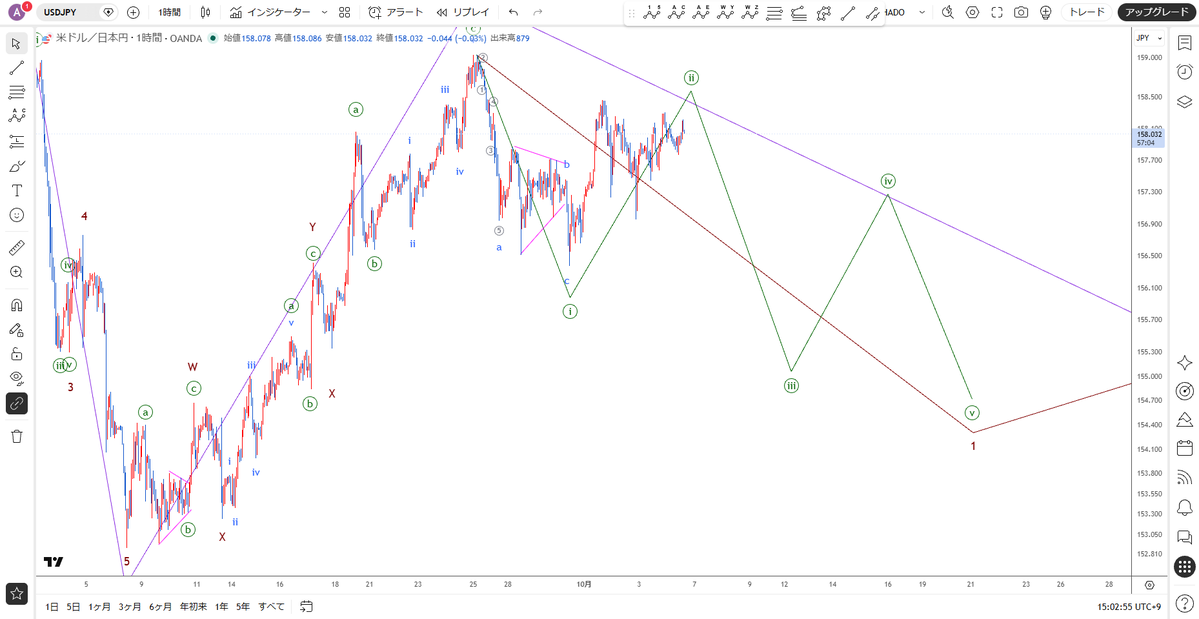Open the watchlist panel icon

click(x=1184, y=43)
